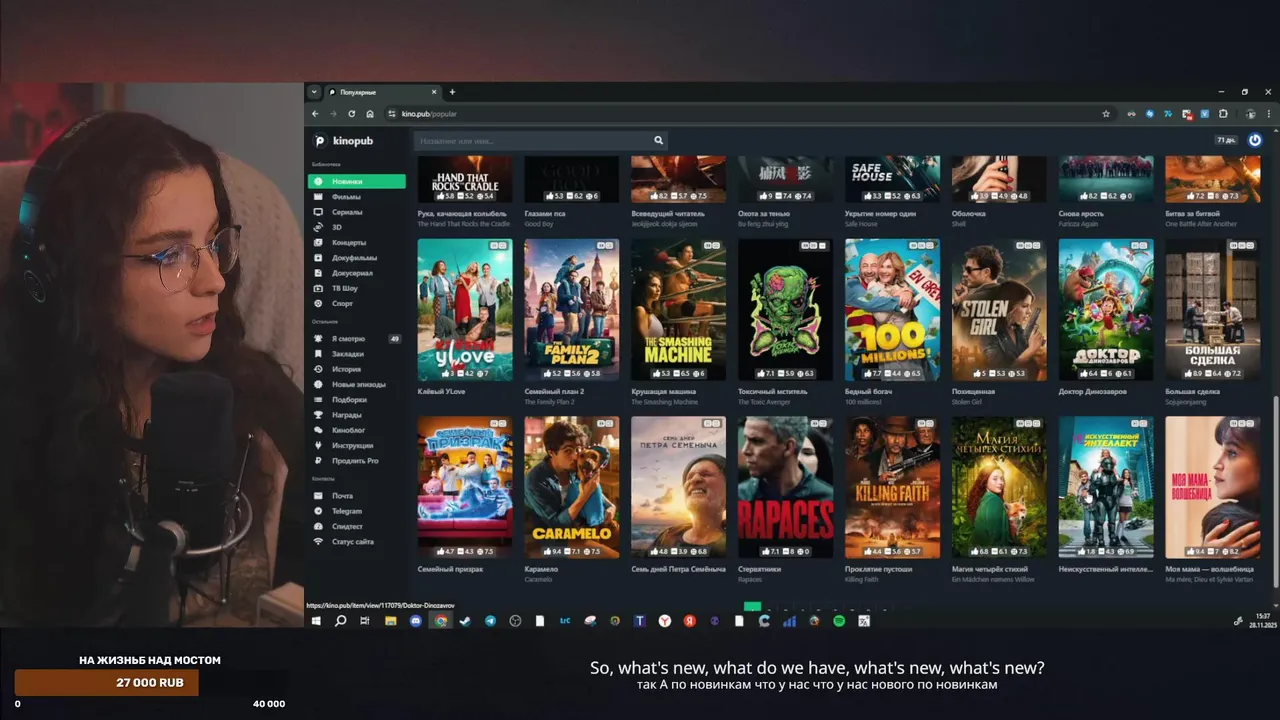1280x720 pixels.
Task: Click the ТВ Шоу icon
Action: [319, 288]
